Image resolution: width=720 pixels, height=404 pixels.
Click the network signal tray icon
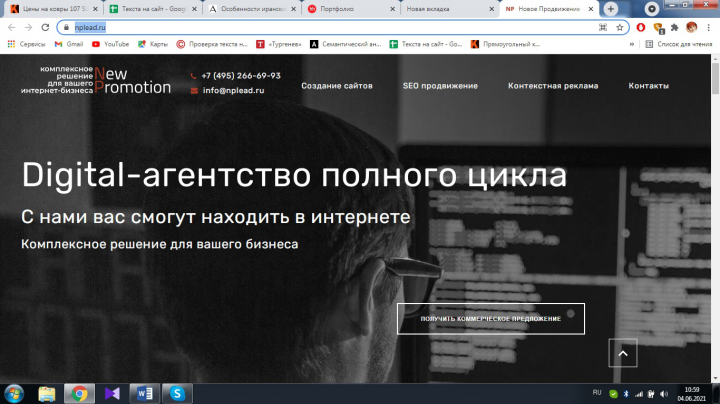pos(639,394)
